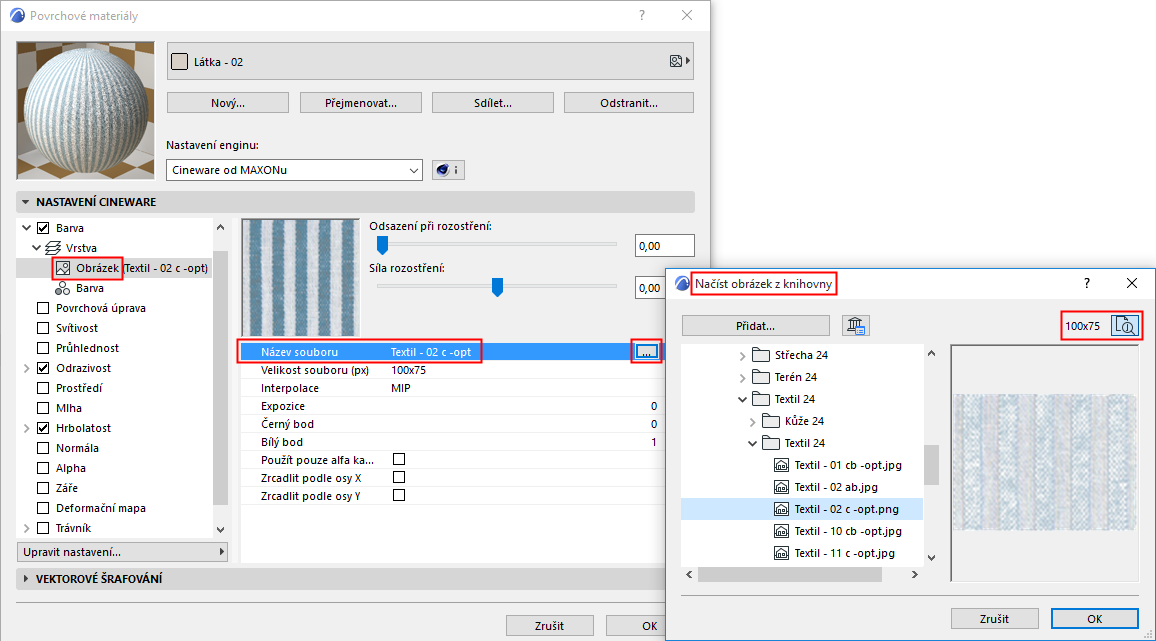The width and height of the screenshot is (1156, 641).
Task: Toggle the Odrazivost checkbox
Action: (43, 367)
